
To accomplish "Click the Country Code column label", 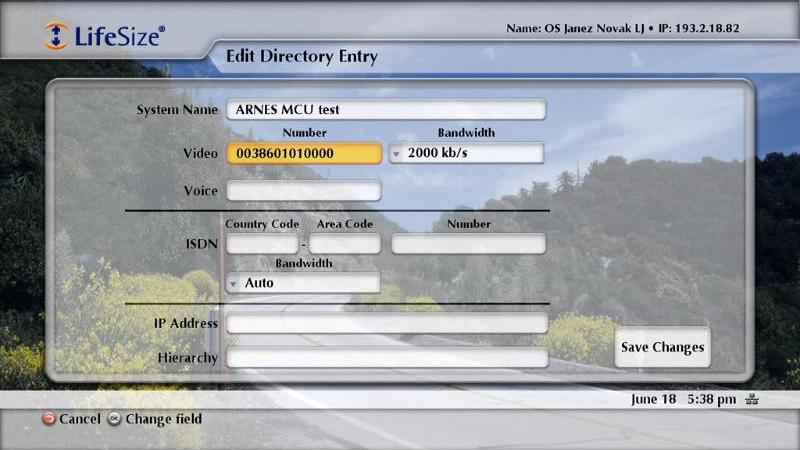I will tap(262, 224).
